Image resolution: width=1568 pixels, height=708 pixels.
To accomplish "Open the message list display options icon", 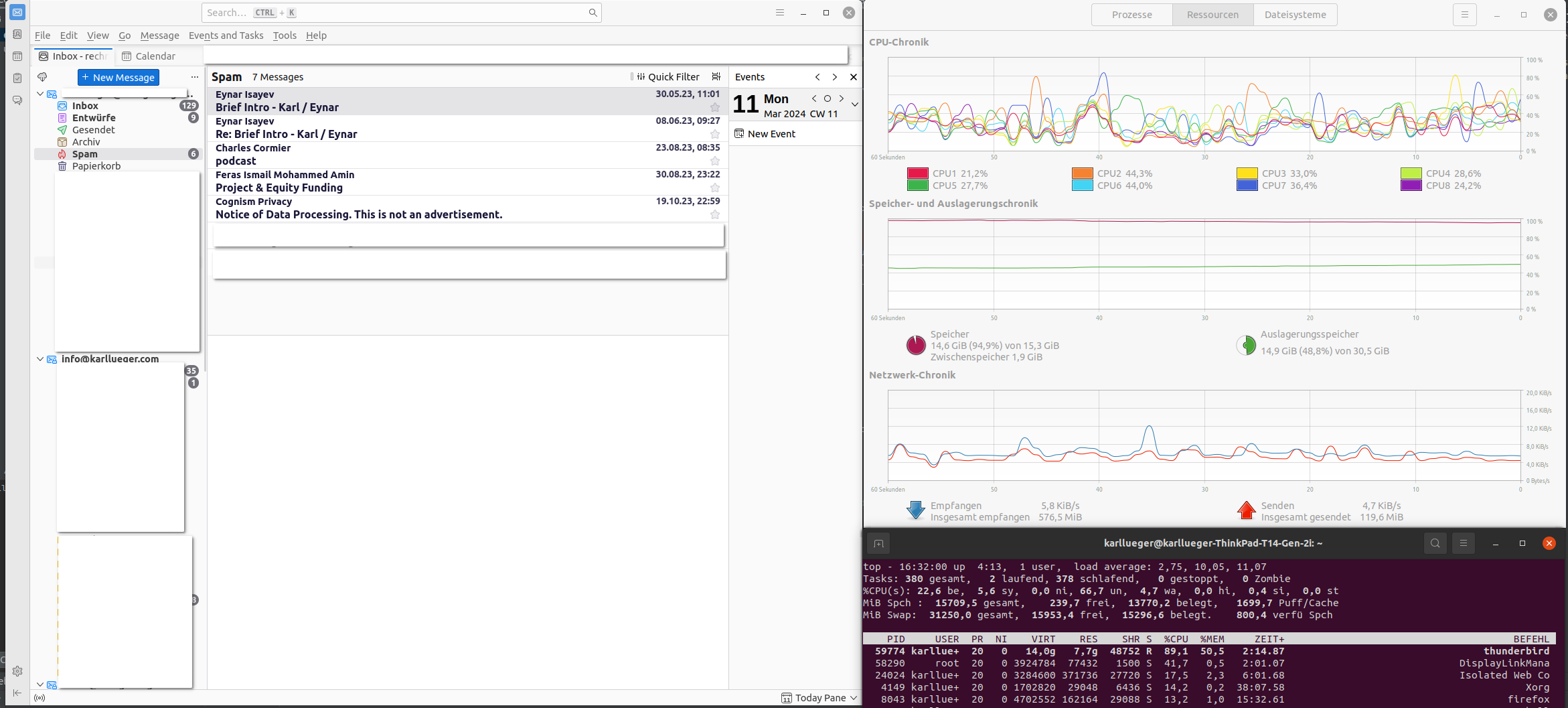I will (x=716, y=77).
